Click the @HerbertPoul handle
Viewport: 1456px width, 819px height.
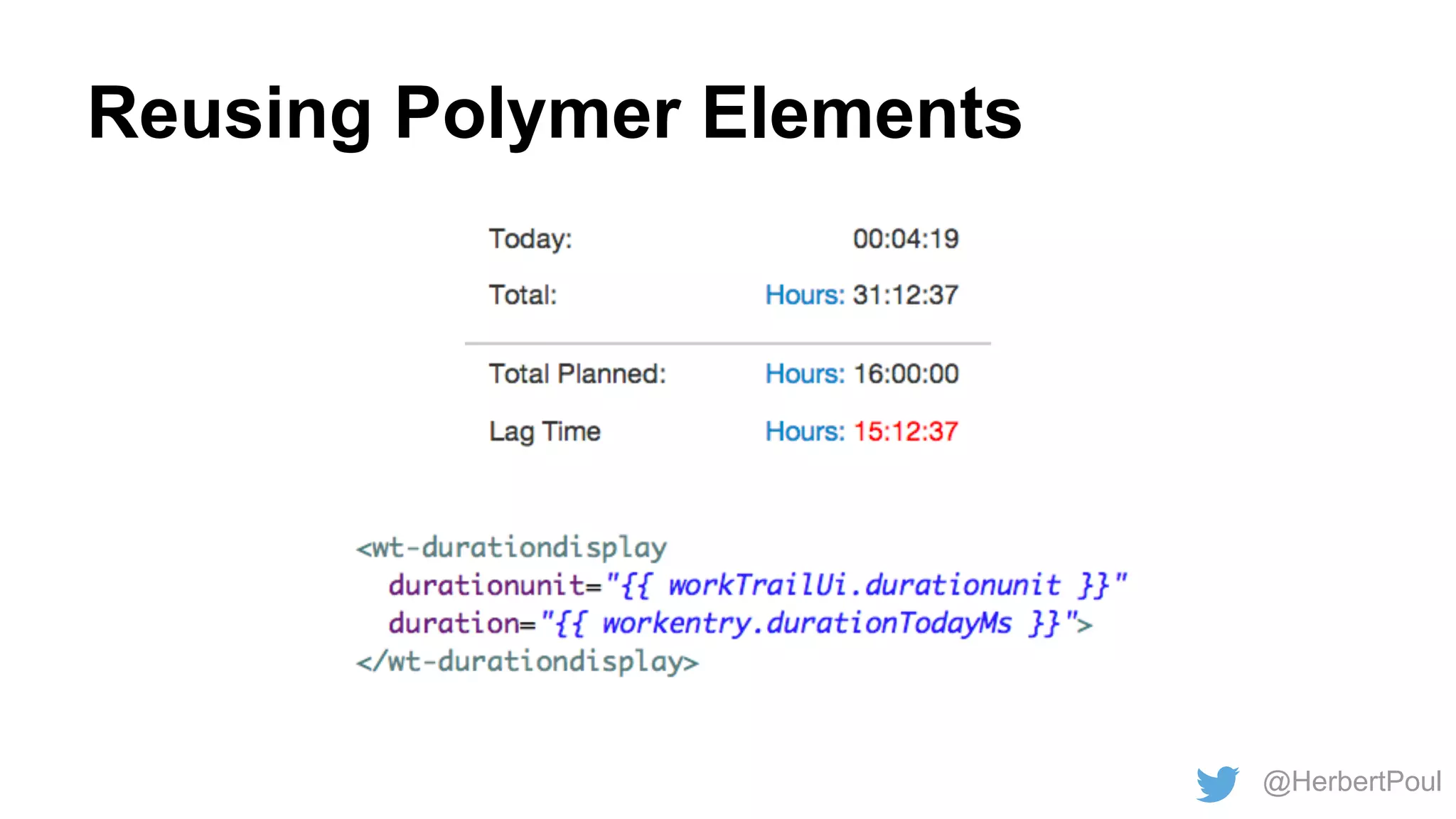[1351, 781]
